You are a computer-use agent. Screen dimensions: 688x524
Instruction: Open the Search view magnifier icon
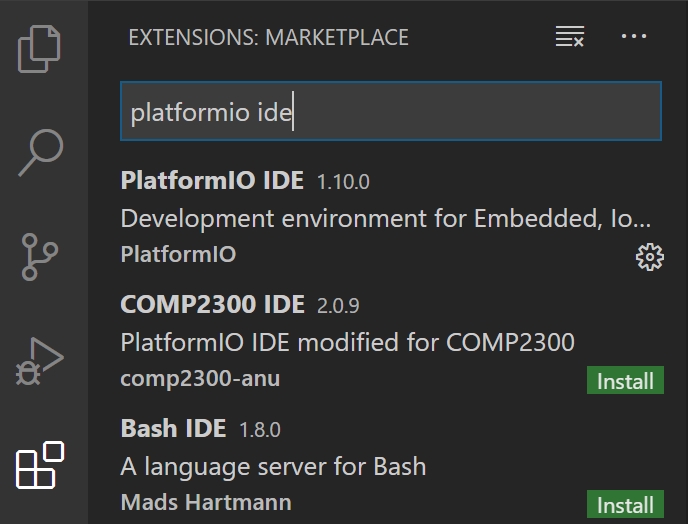click(40, 151)
